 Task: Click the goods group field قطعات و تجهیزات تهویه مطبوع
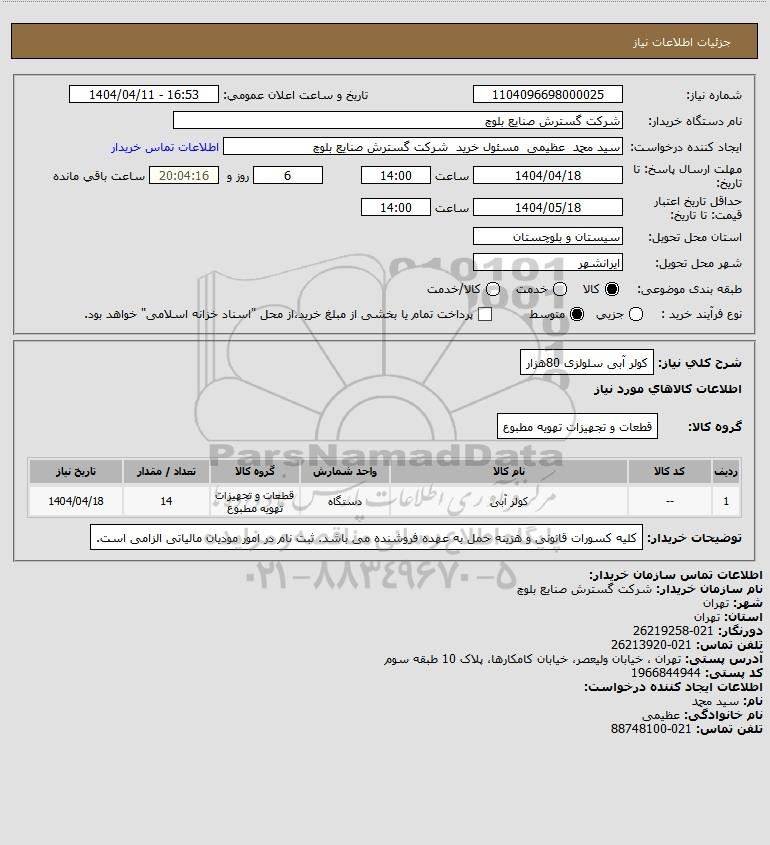(577, 427)
